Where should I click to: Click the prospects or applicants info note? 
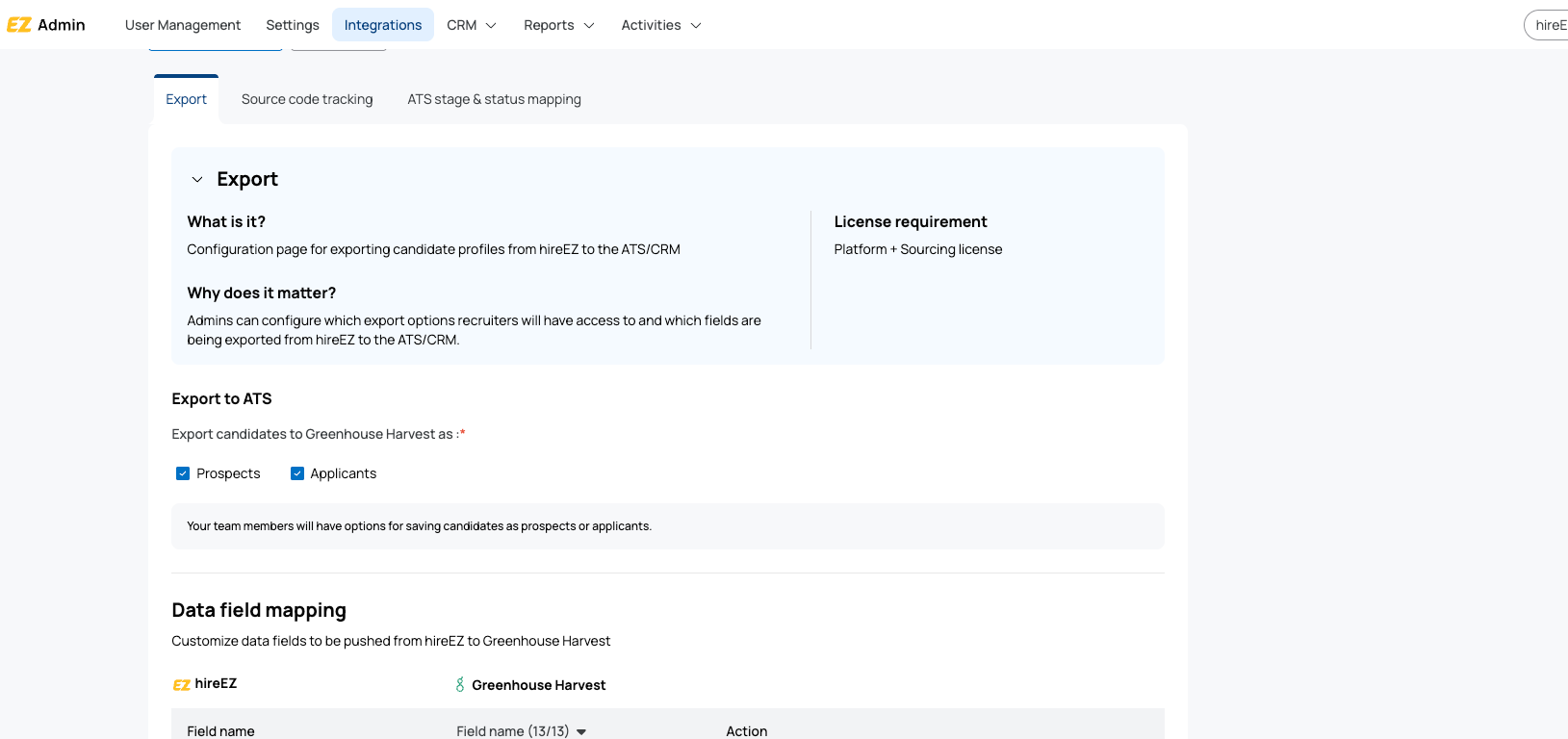(x=668, y=526)
